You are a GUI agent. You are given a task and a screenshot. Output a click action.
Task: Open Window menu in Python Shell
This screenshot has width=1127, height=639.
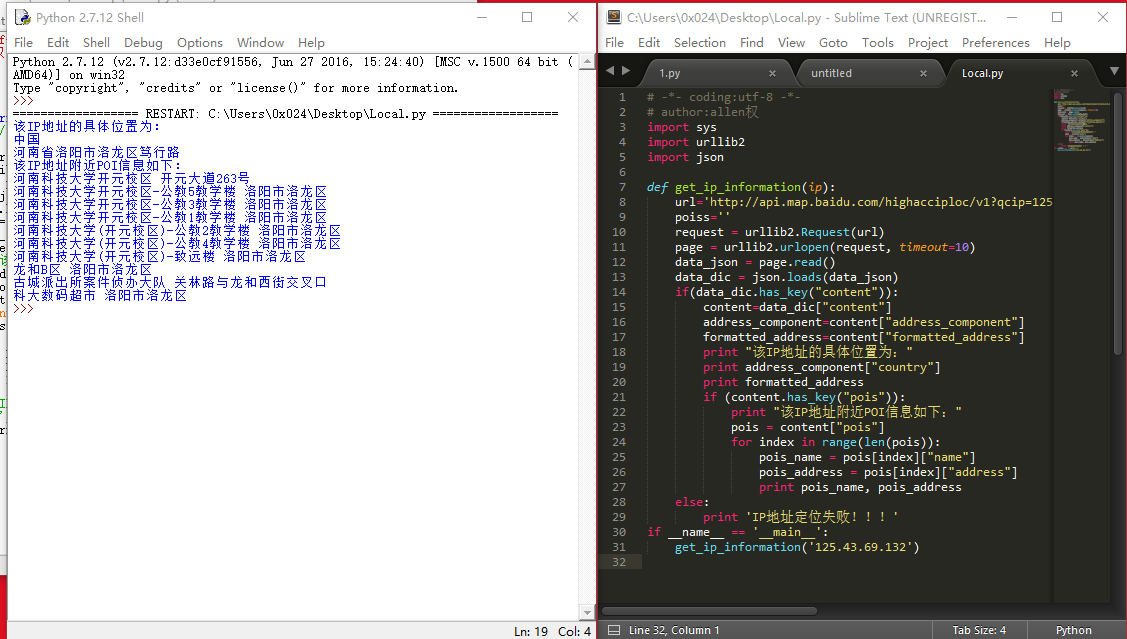tap(260, 42)
